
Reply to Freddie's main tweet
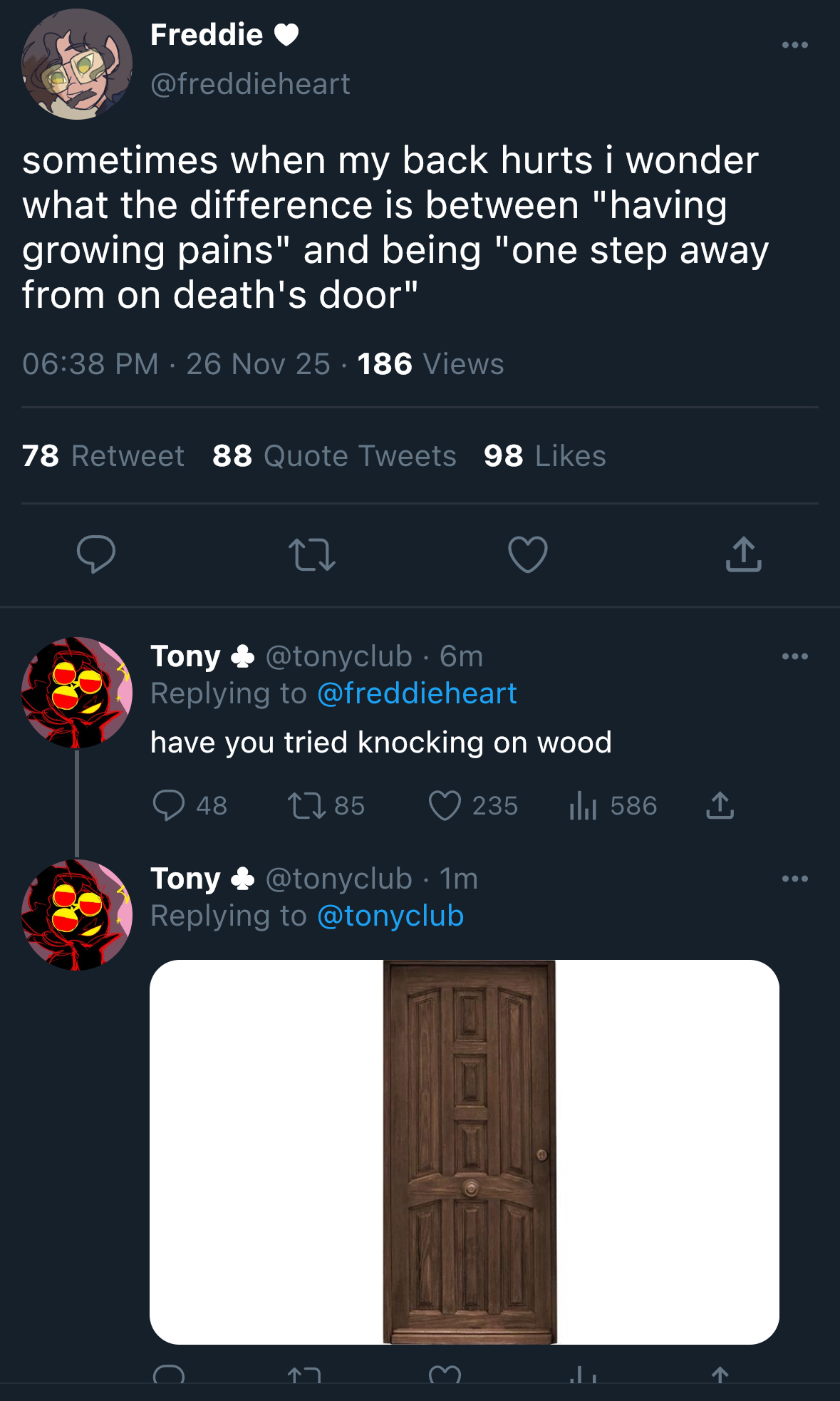point(96,554)
